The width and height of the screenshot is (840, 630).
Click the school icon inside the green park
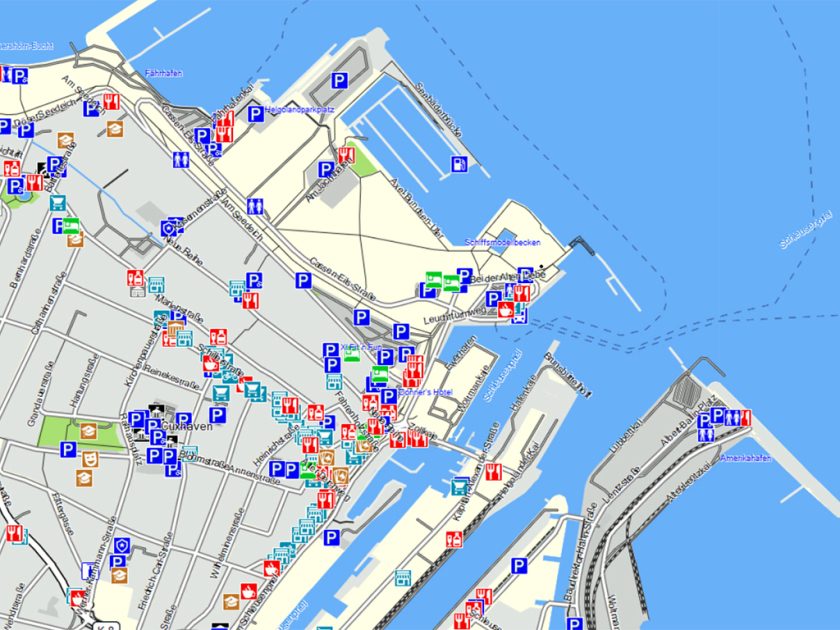[89, 431]
